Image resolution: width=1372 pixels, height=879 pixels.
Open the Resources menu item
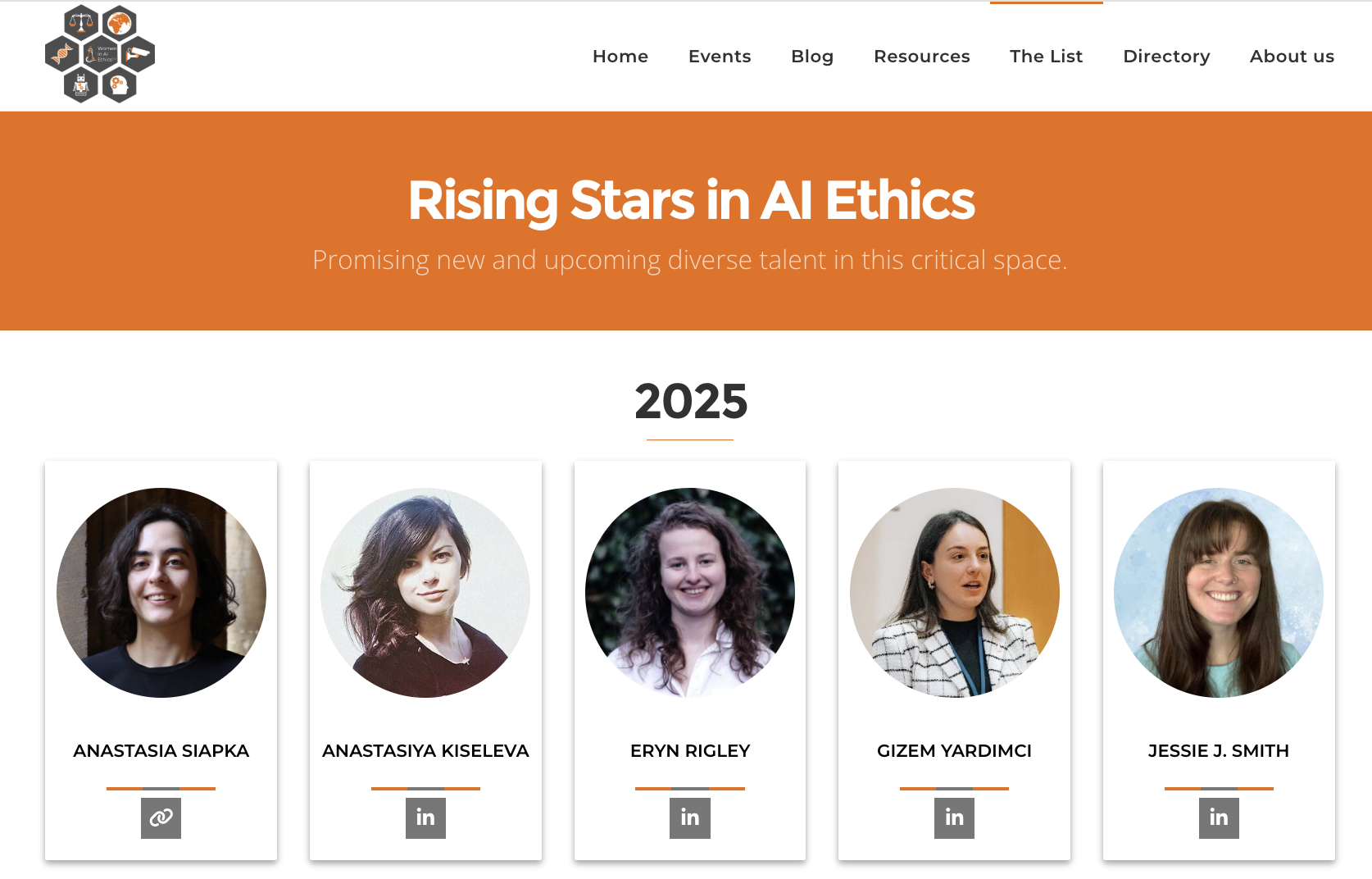(922, 57)
